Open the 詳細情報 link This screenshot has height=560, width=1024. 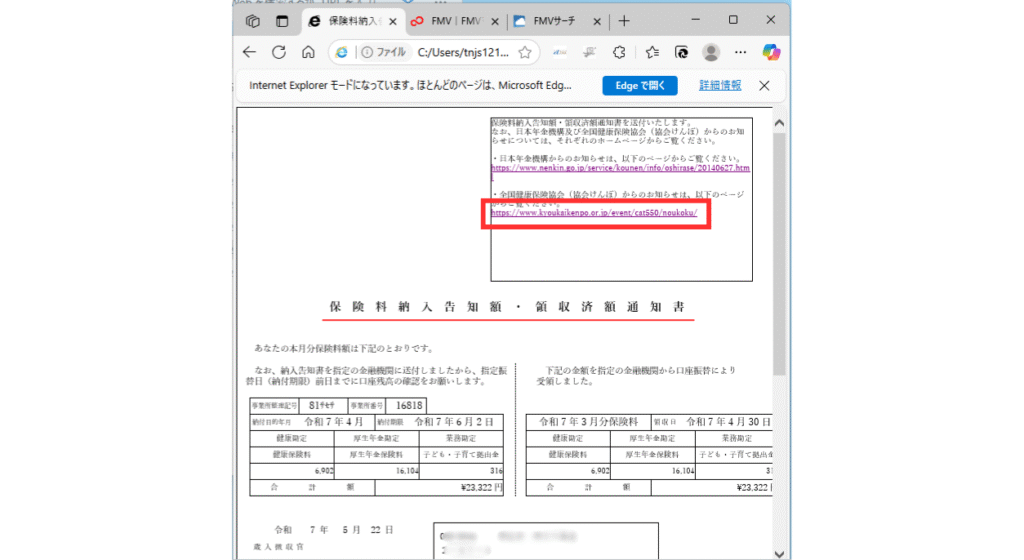point(720,86)
